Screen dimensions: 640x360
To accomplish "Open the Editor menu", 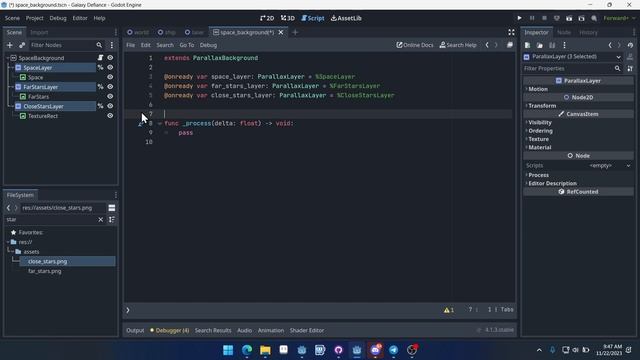I will [80, 18].
